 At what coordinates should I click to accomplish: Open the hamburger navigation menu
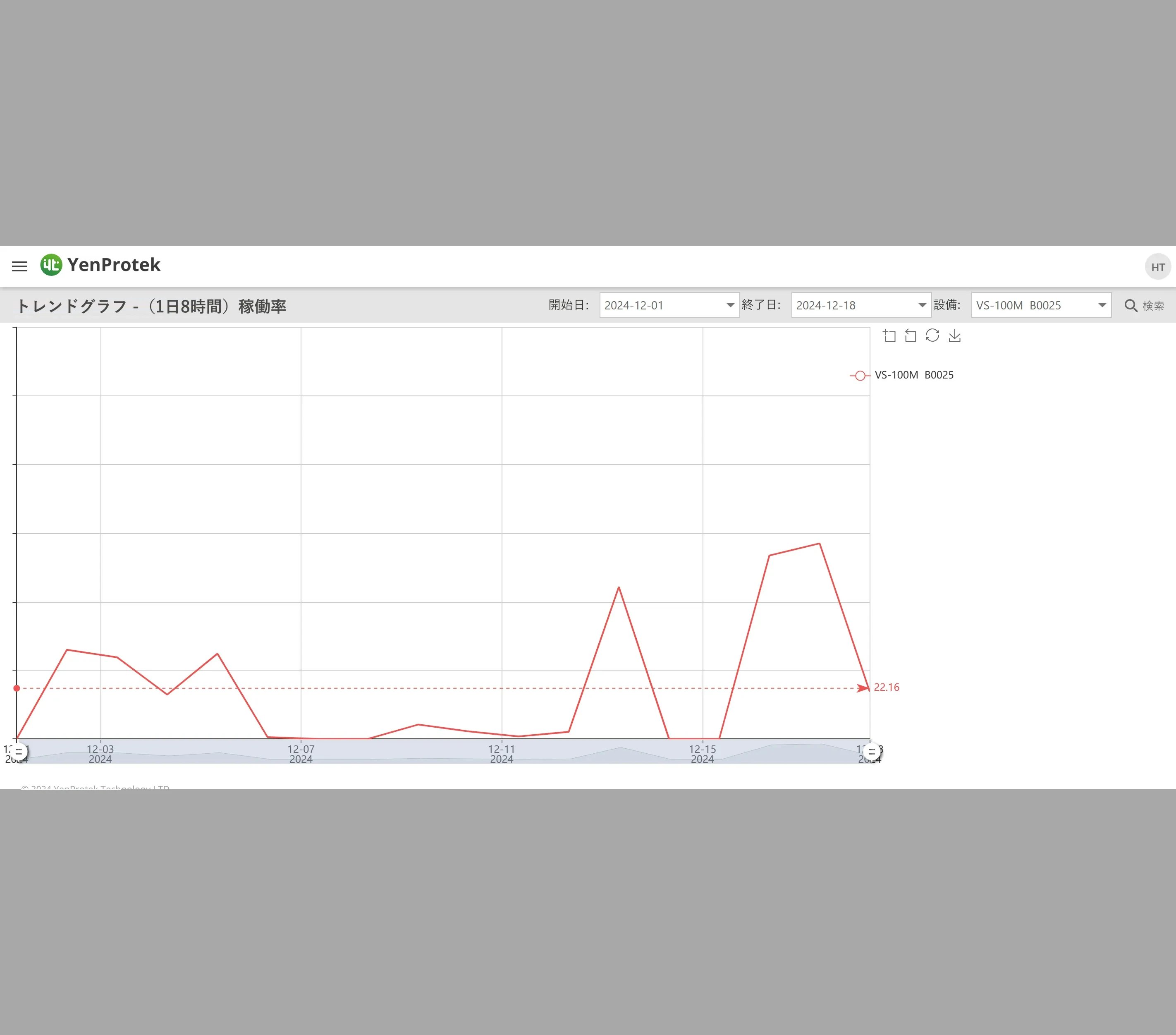click(x=19, y=266)
